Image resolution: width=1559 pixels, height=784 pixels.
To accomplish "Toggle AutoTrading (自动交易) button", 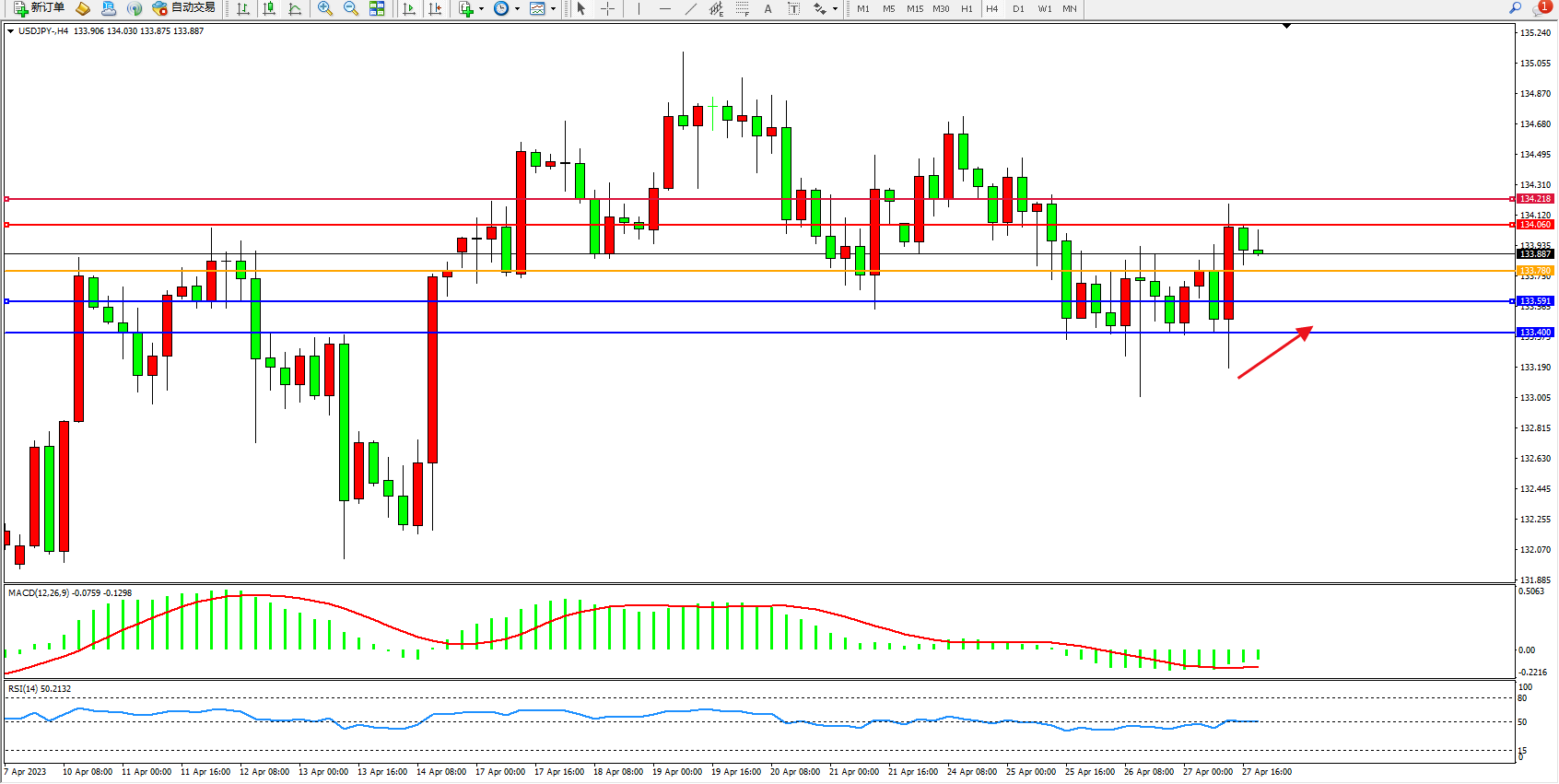I will click(184, 8).
